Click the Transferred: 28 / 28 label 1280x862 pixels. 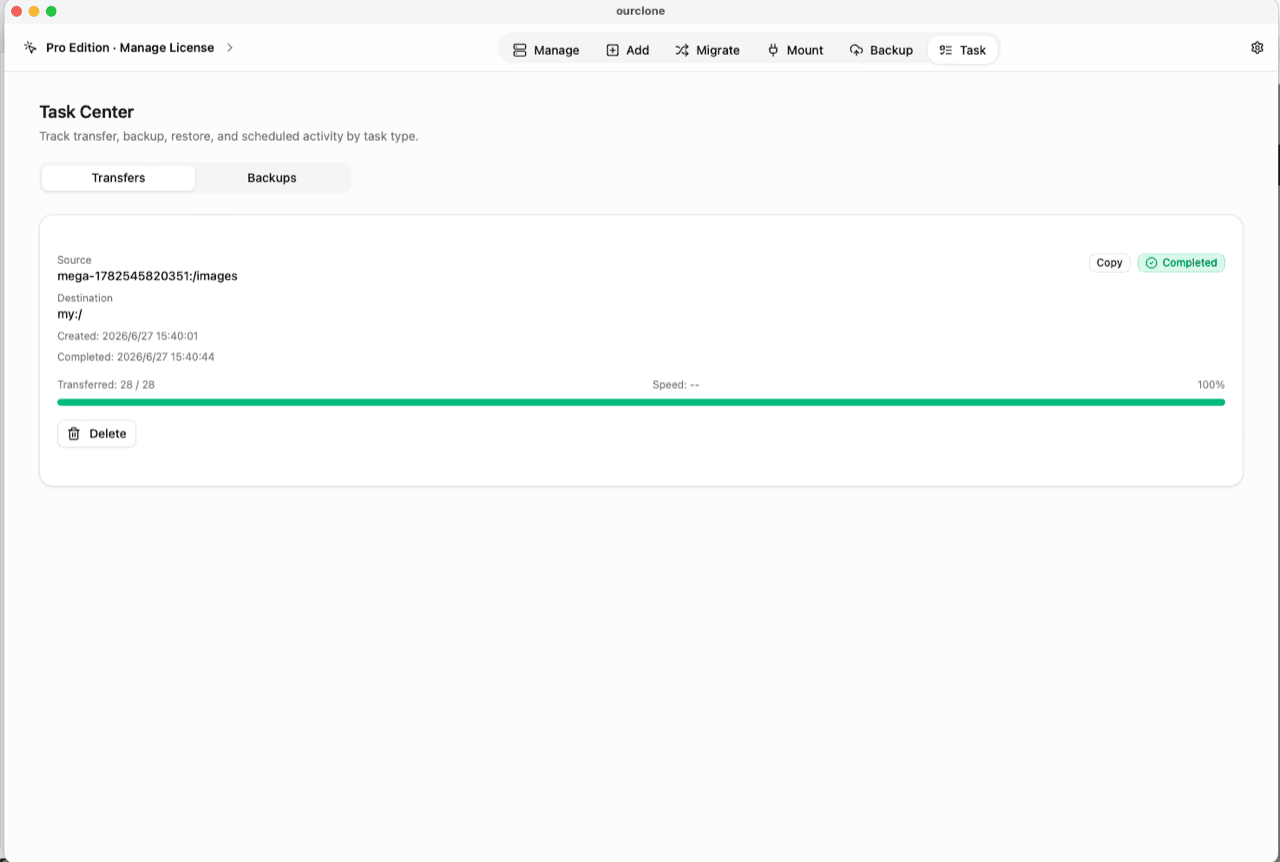106,385
